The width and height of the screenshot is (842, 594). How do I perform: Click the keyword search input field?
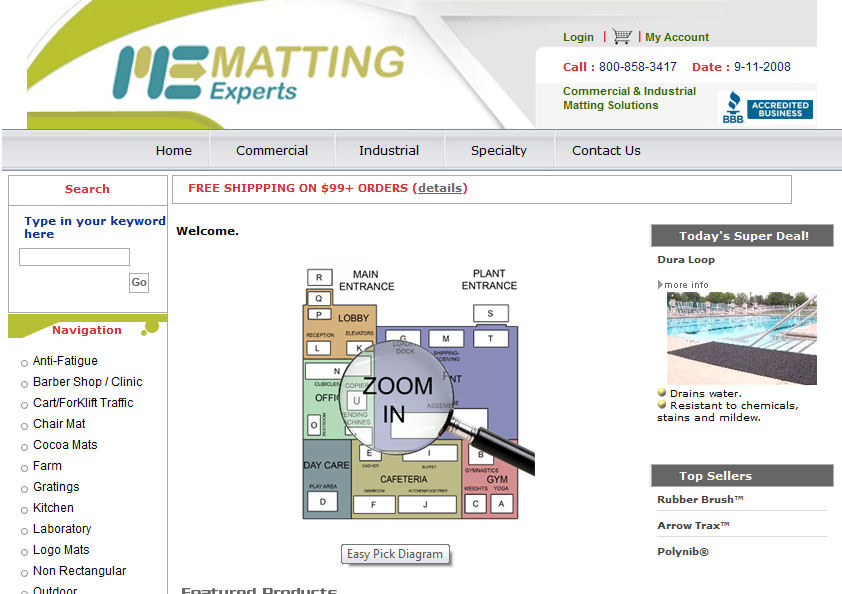click(x=74, y=257)
